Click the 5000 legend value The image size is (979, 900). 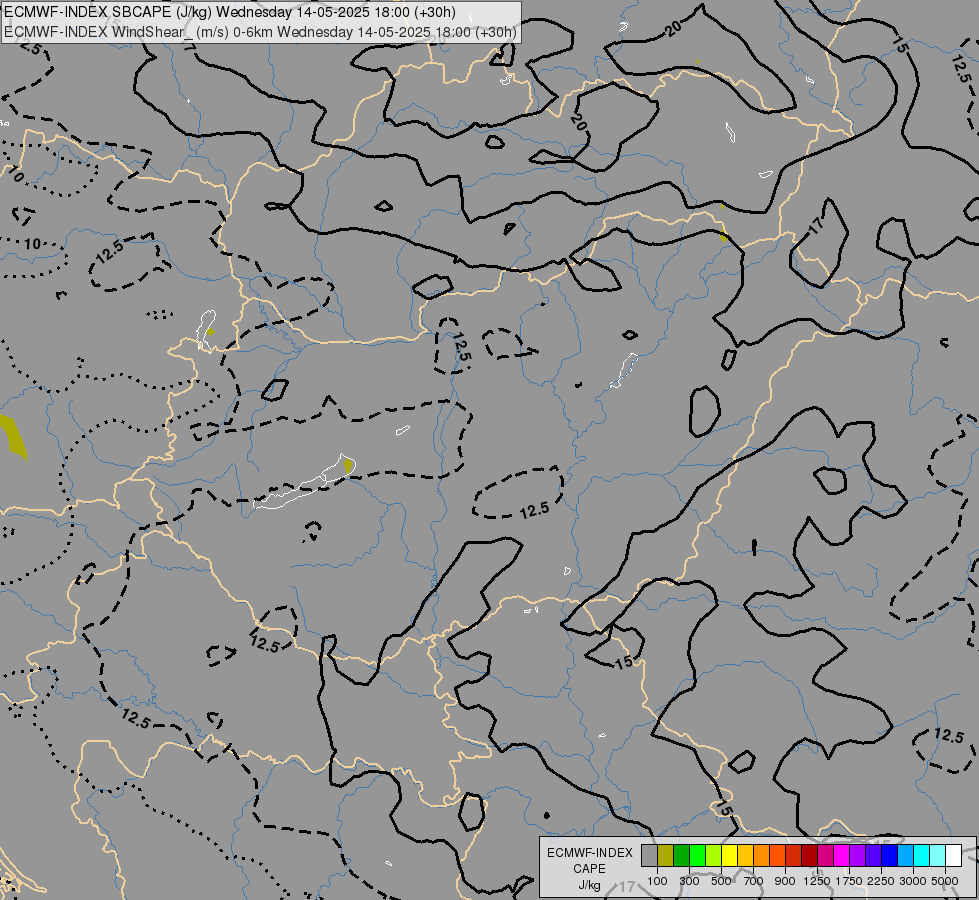(x=945, y=881)
